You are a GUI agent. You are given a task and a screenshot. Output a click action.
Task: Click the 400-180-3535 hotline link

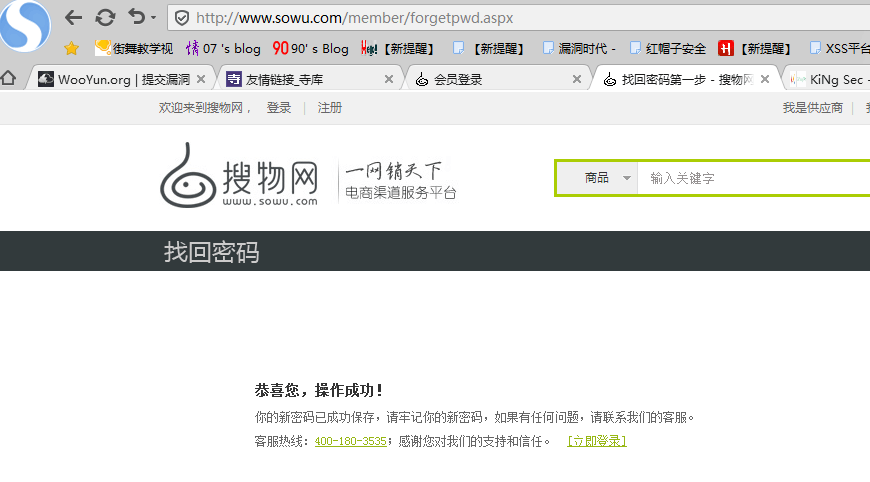point(351,441)
